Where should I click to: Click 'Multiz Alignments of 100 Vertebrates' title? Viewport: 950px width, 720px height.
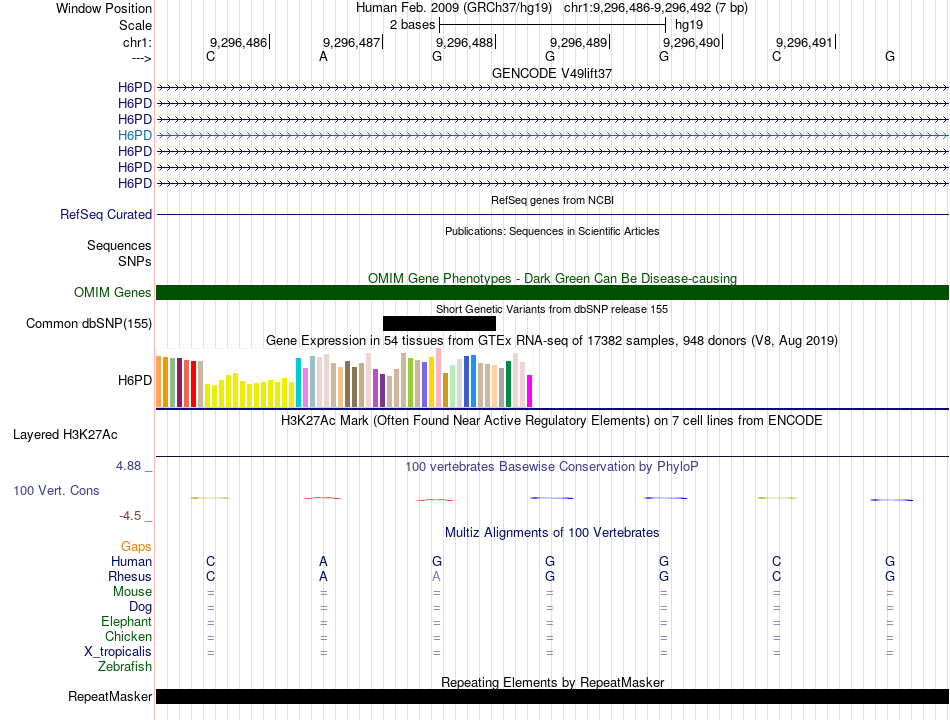(x=552, y=533)
